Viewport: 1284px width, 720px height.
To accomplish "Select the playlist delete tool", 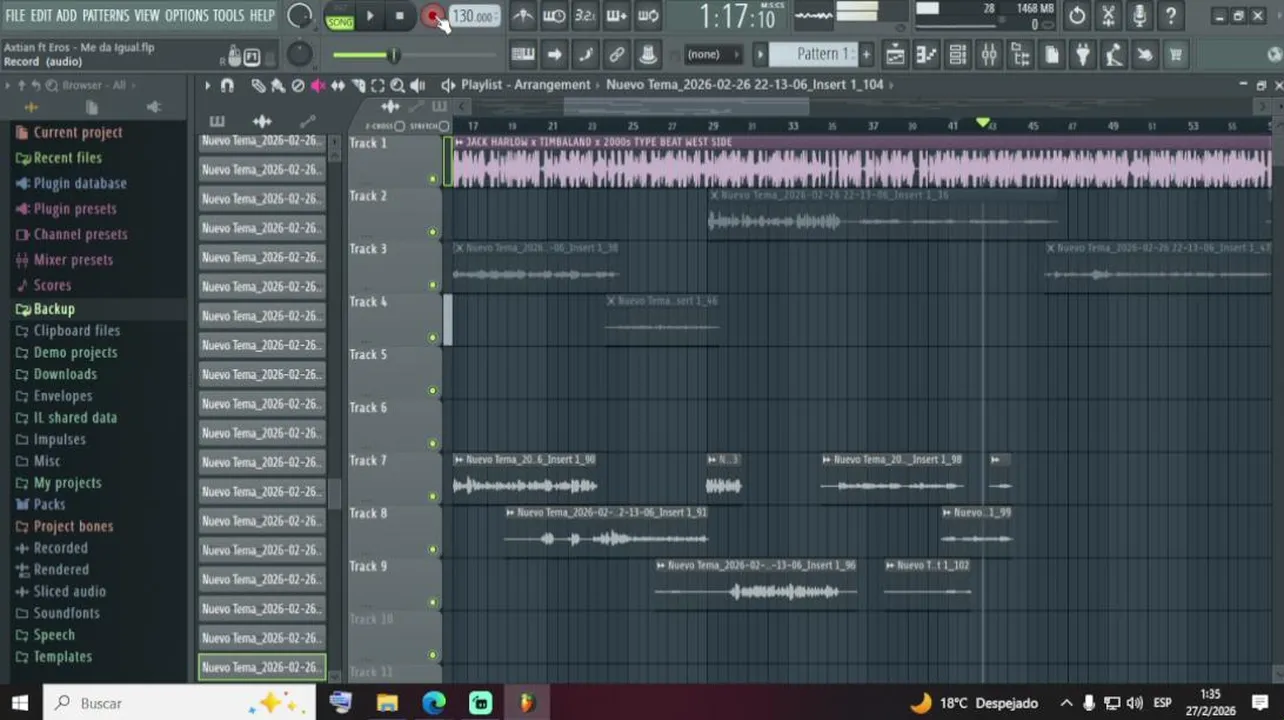I will [x=298, y=86].
